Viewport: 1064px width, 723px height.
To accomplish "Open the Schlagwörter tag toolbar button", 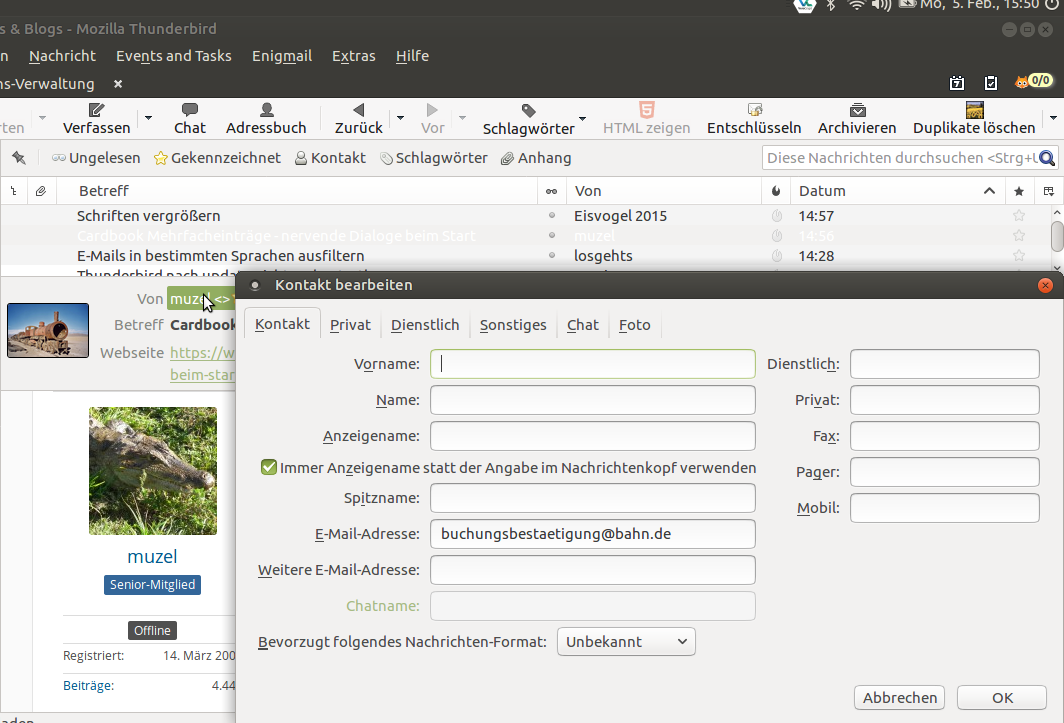I will [528, 111].
